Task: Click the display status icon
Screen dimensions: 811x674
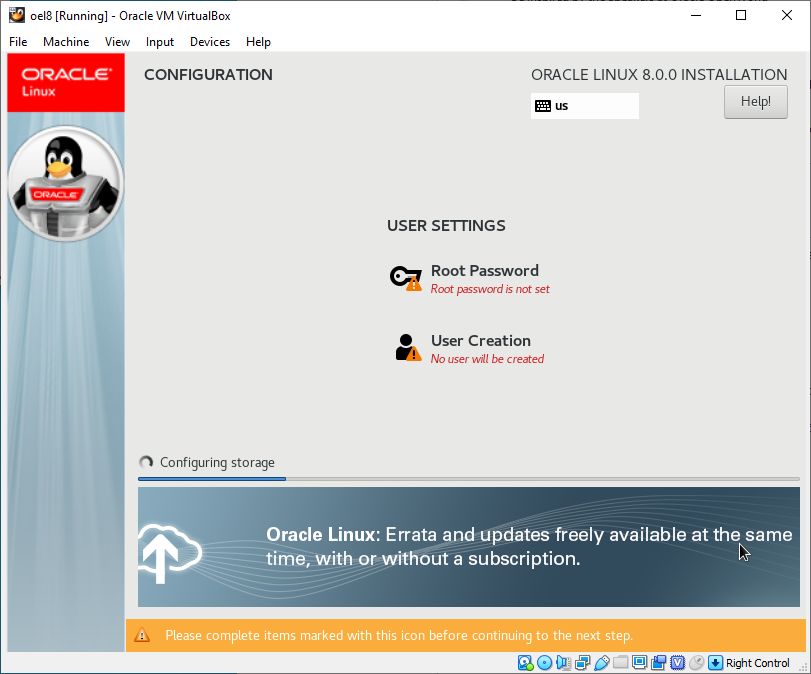Action: pos(640,662)
